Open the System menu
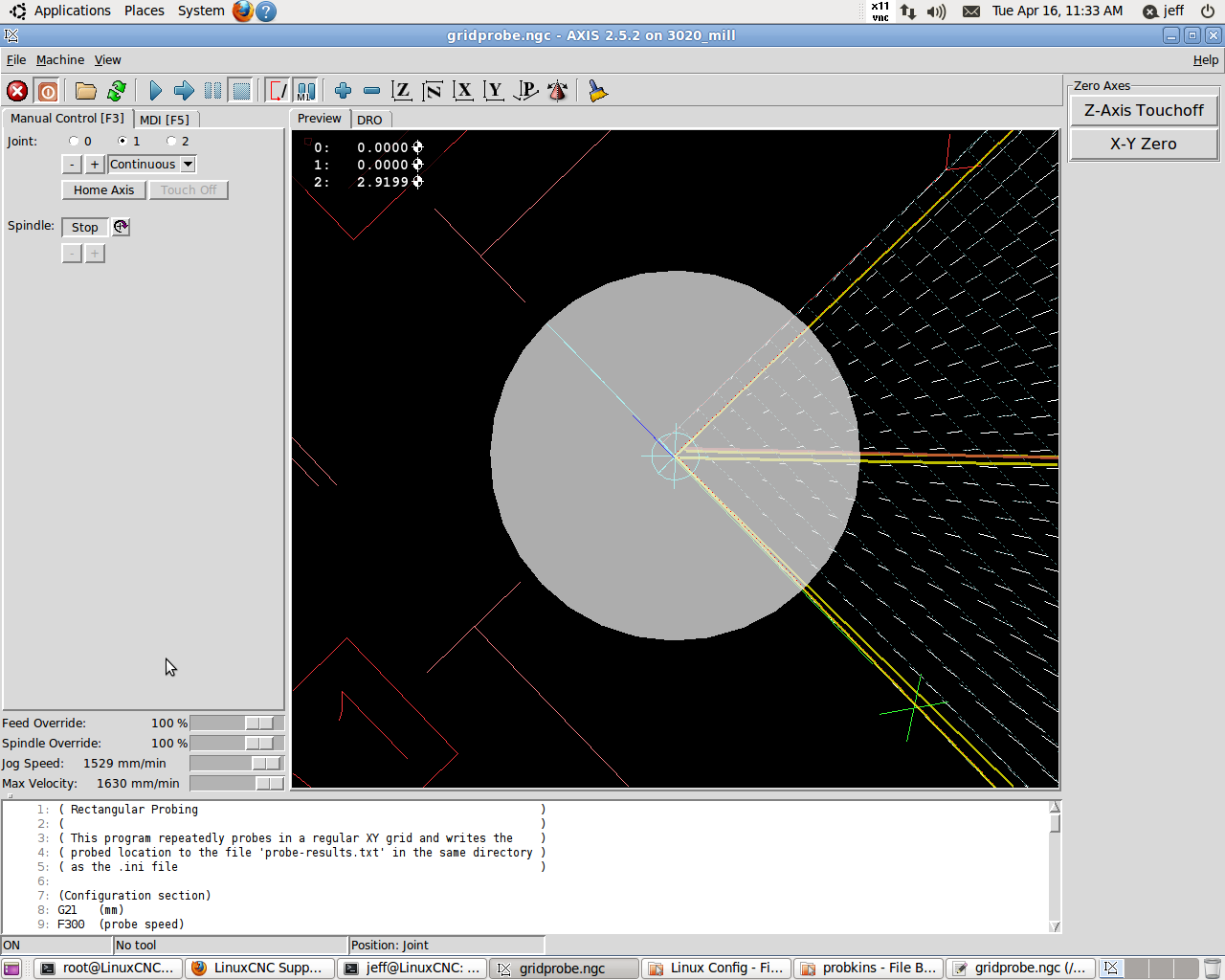 click(x=201, y=11)
